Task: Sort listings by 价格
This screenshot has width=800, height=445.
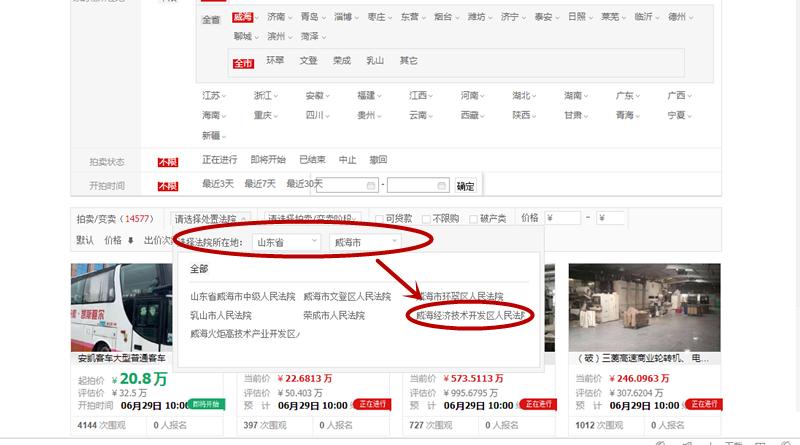Action: click(113, 240)
